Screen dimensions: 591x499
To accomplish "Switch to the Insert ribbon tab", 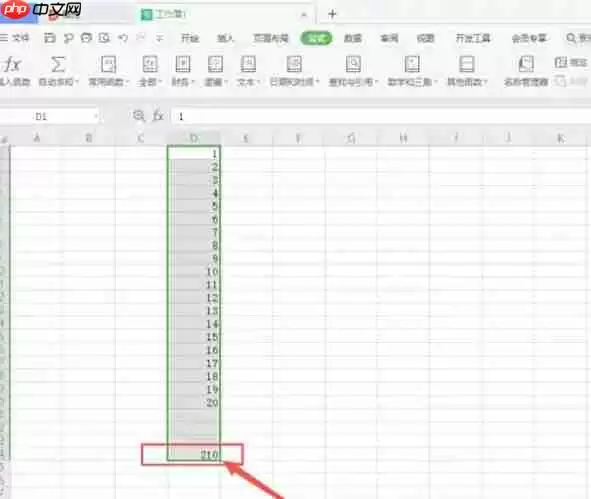I will coord(225,38).
